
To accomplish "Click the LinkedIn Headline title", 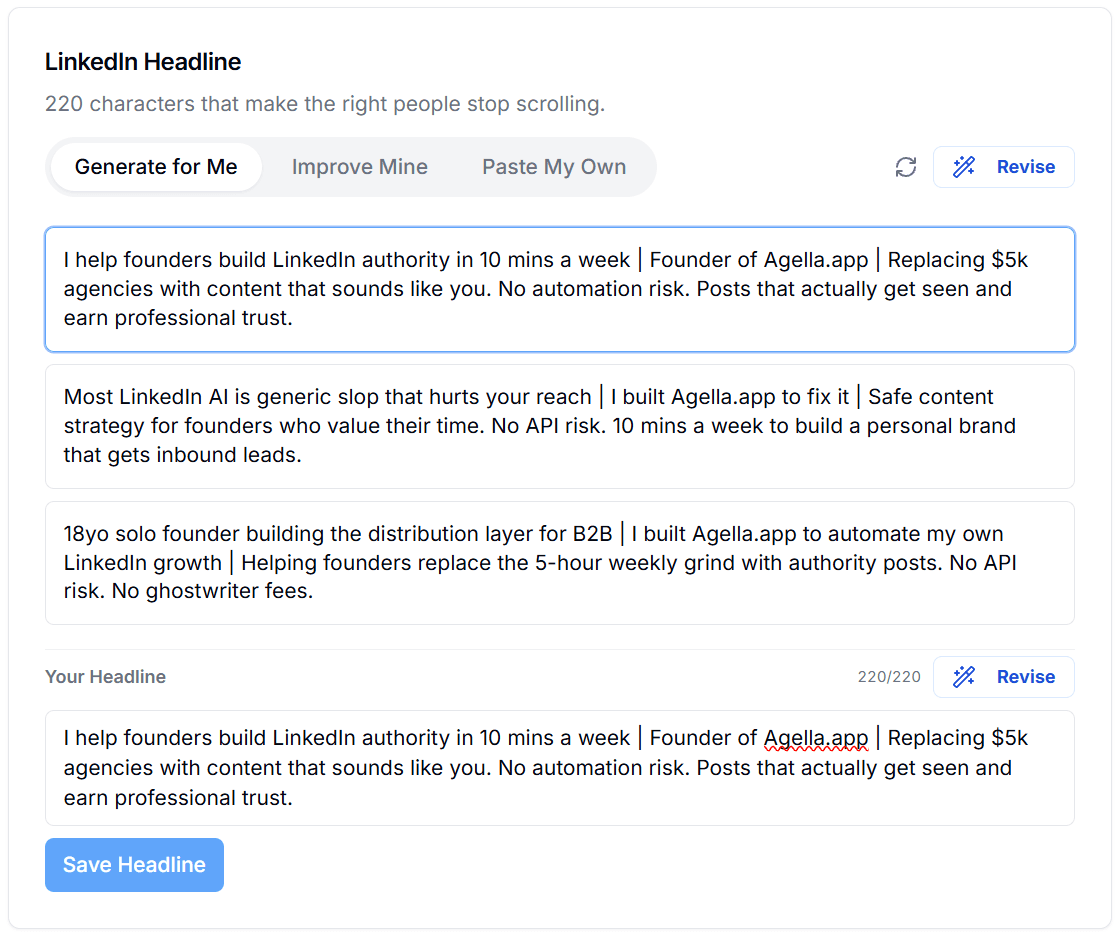I will pos(142,62).
